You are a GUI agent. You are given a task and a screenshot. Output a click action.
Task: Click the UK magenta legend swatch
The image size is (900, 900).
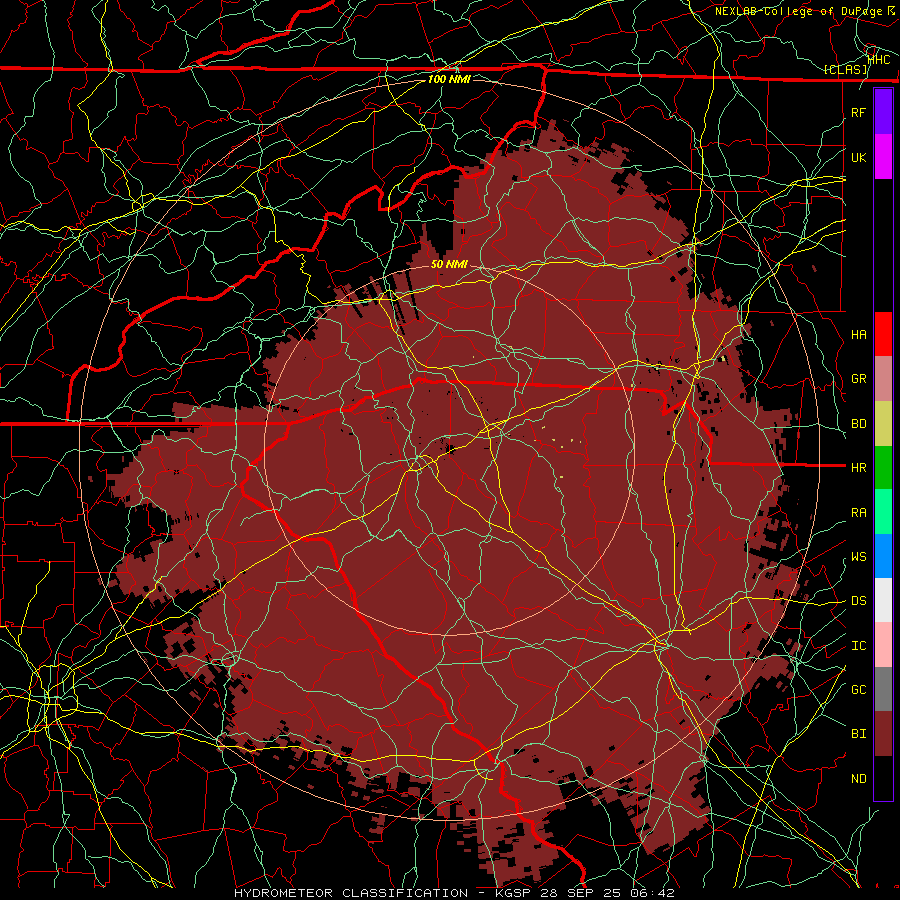[x=883, y=157]
